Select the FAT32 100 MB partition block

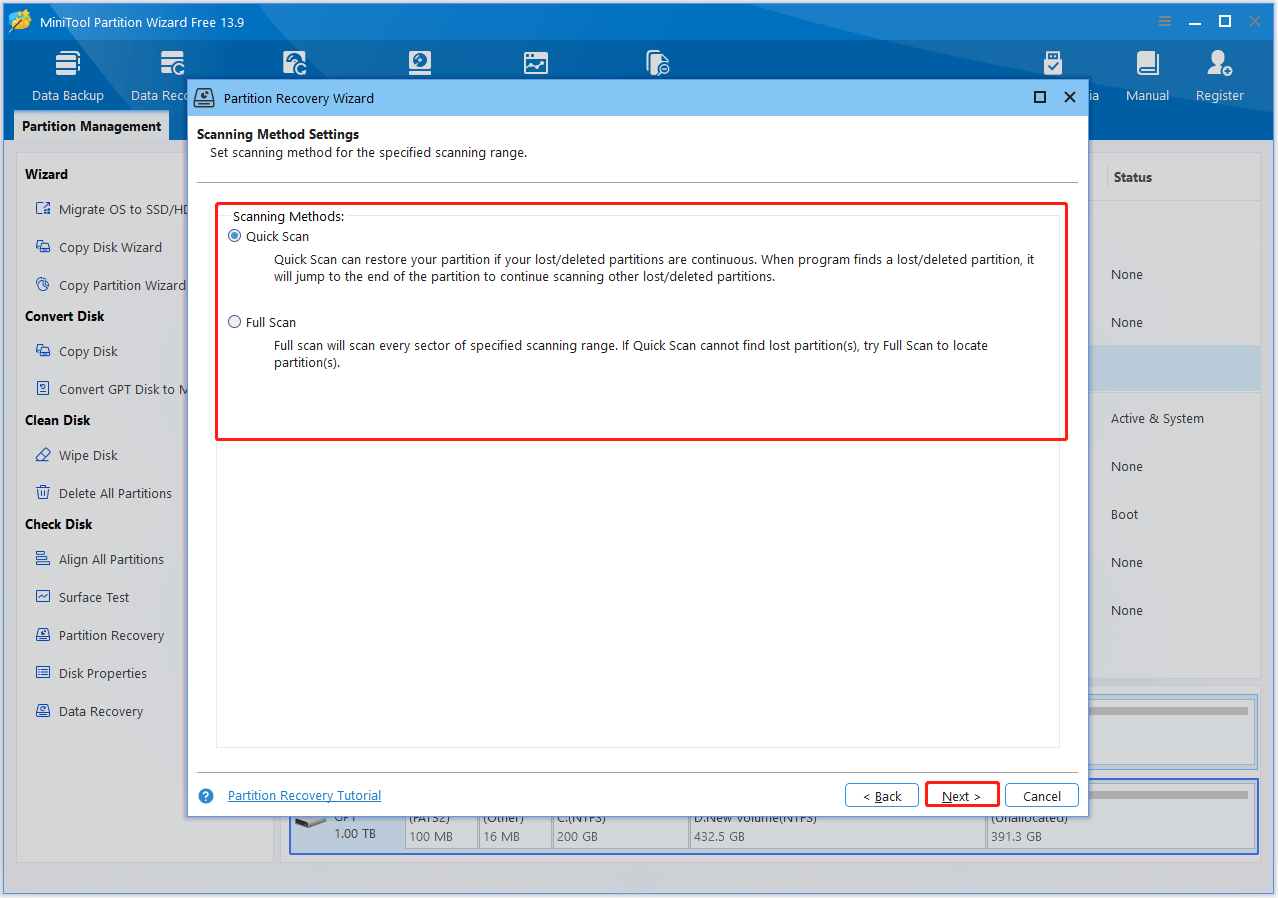click(441, 830)
